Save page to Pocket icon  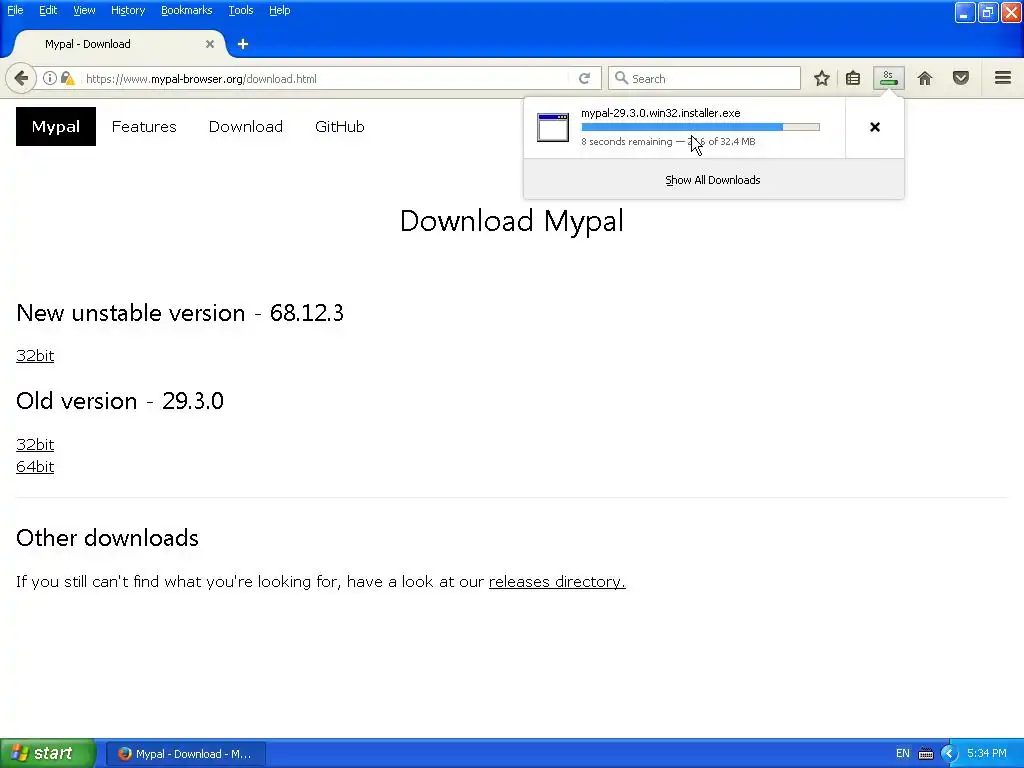click(x=961, y=78)
